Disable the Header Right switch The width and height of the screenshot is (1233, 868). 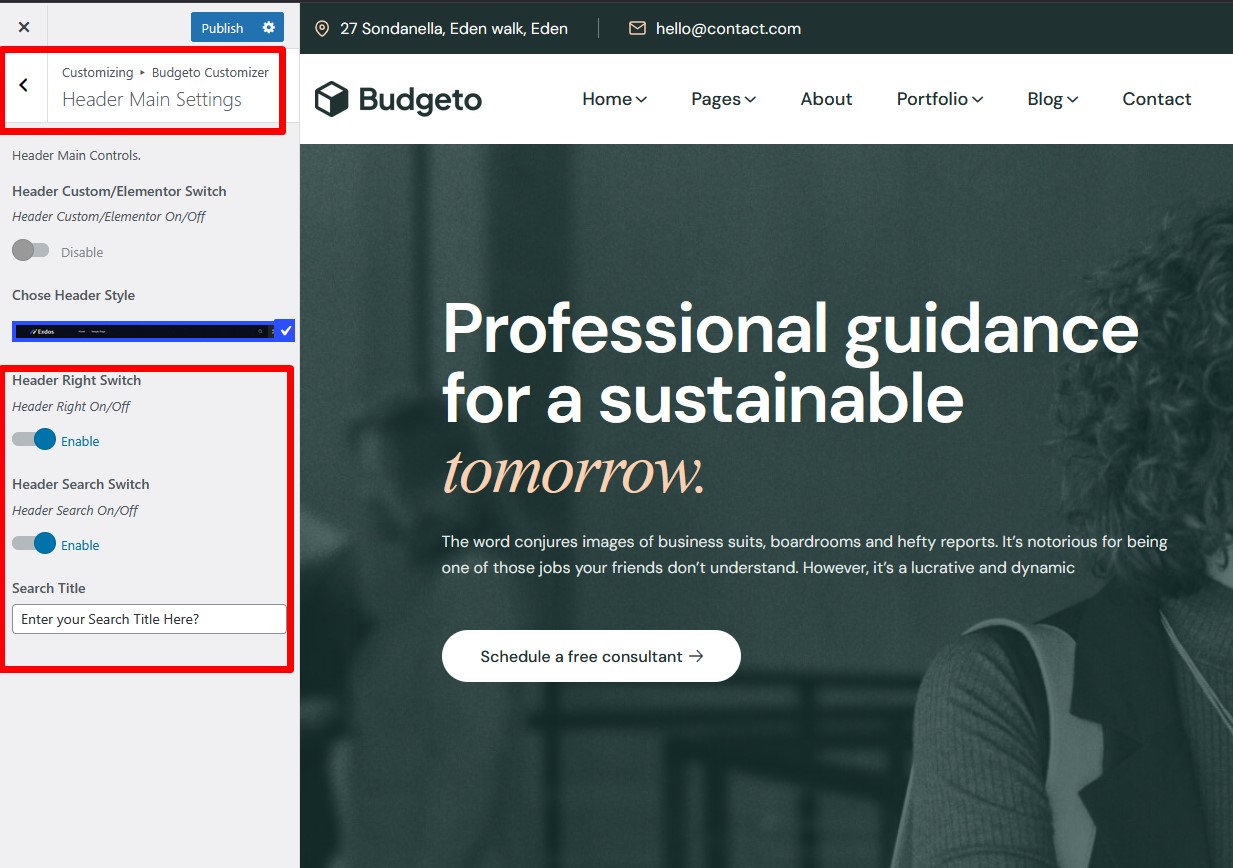(34, 440)
